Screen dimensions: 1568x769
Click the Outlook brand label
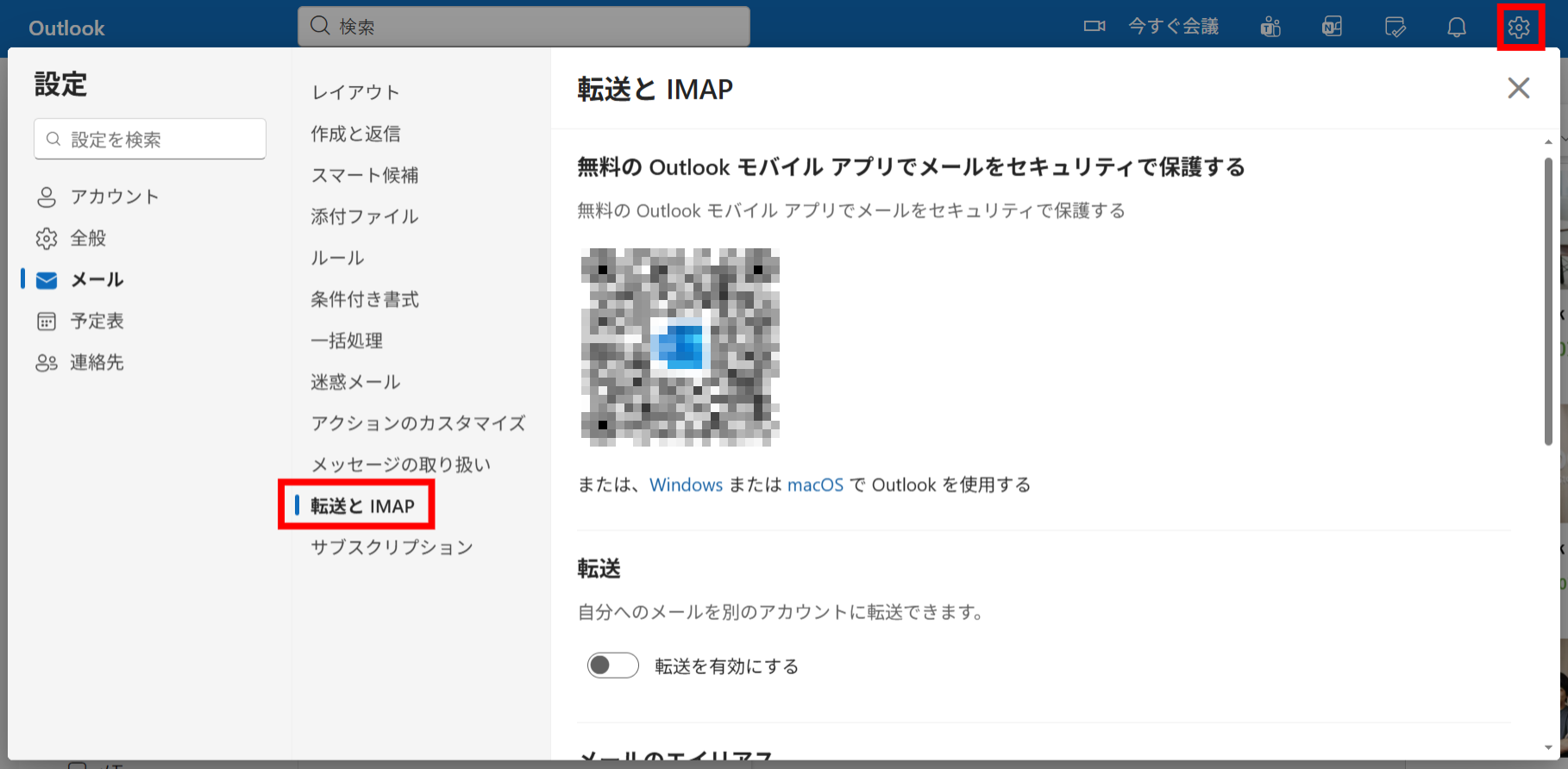66,28
